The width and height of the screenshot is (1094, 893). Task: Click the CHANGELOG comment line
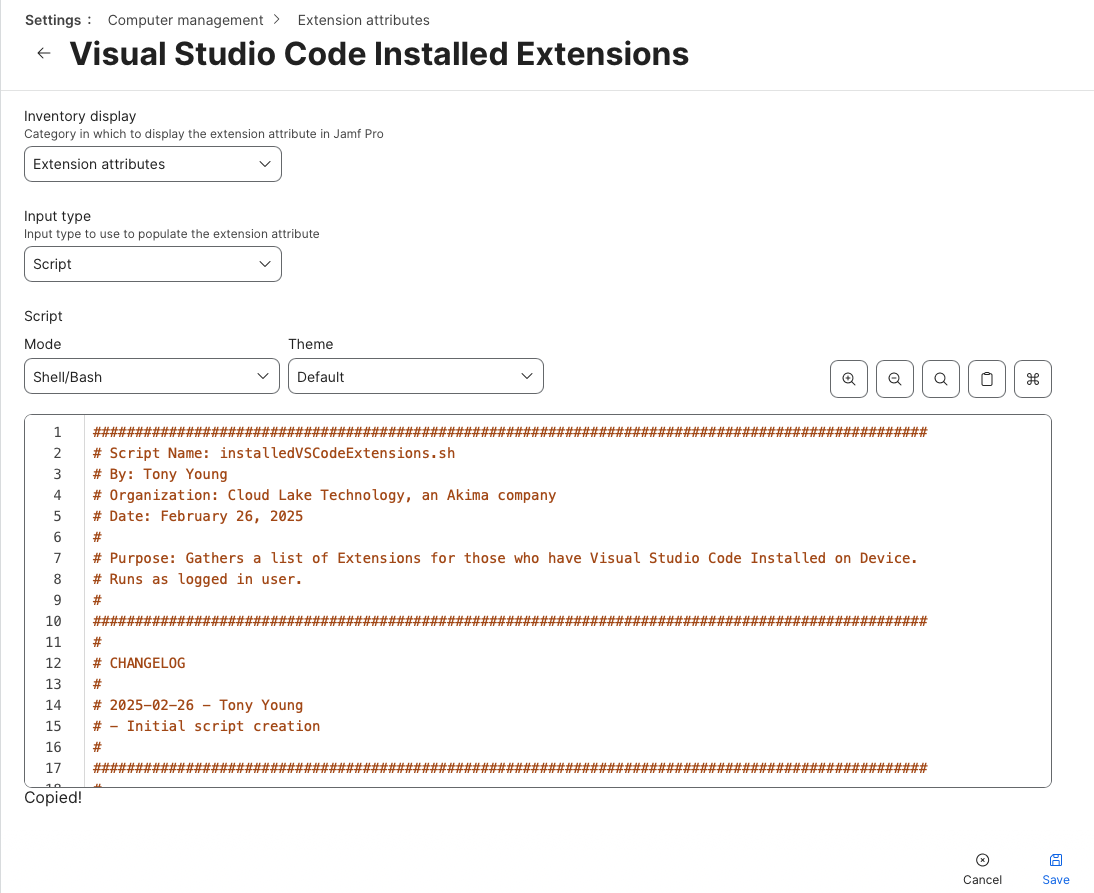[140, 663]
